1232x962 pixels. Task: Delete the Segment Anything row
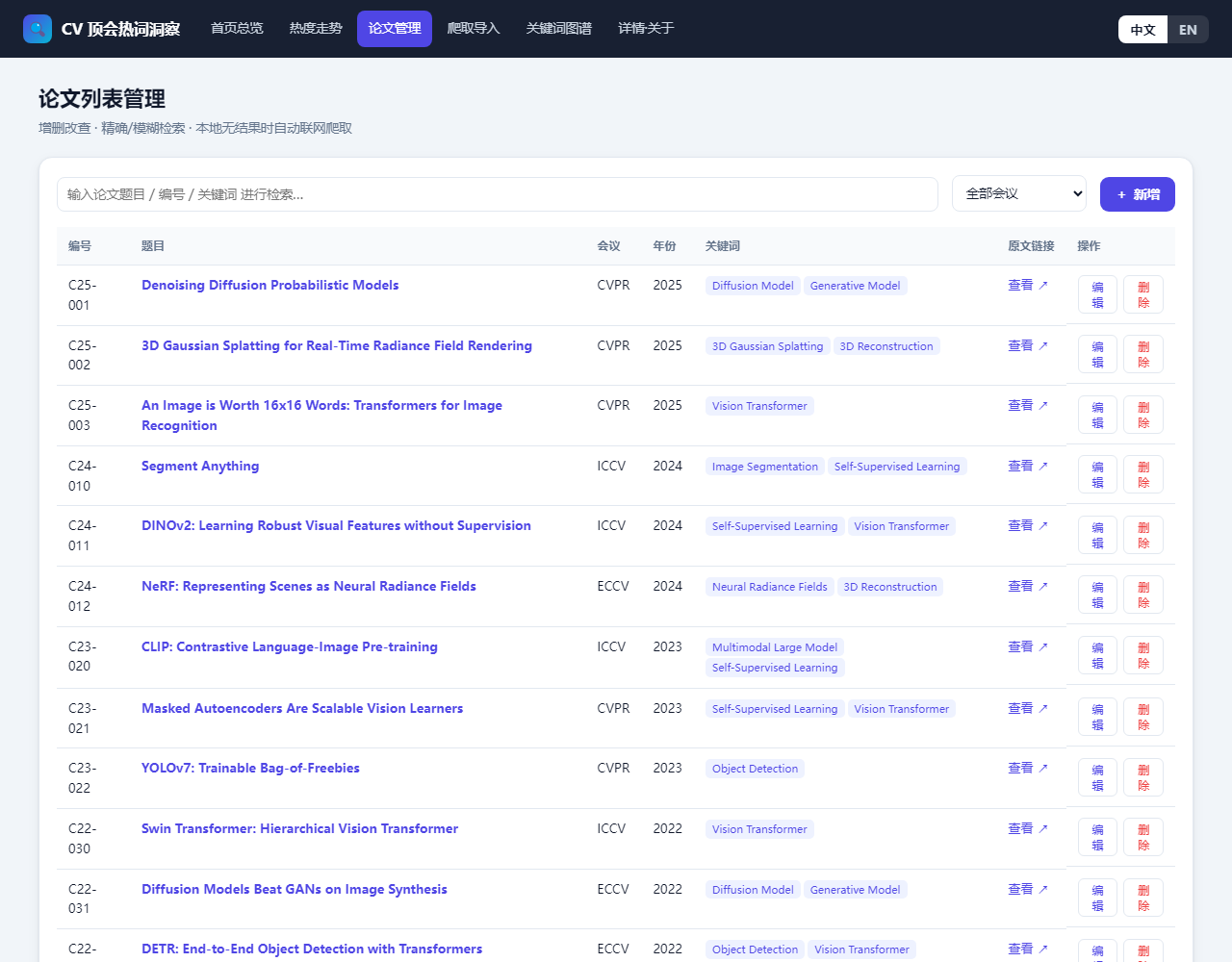tap(1143, 474)
